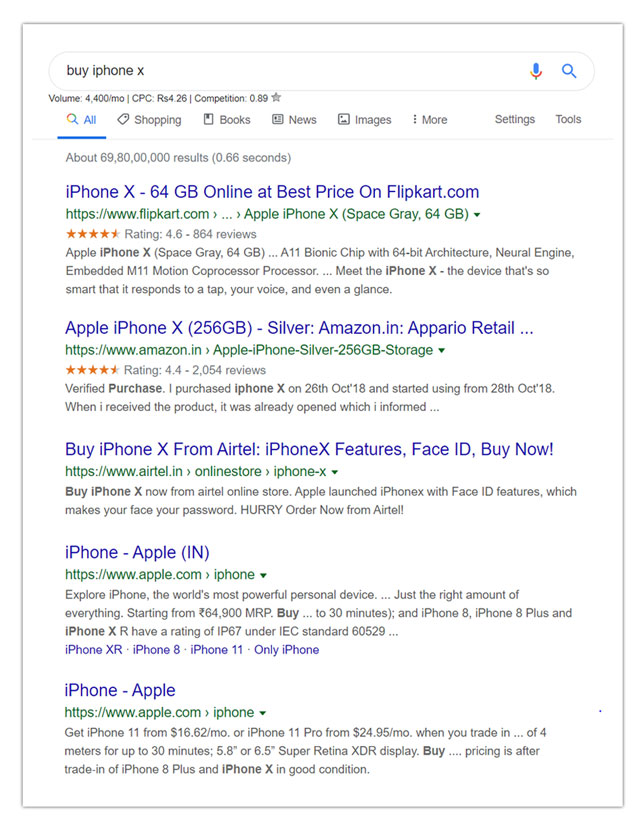Open the More search categories menu
644x830 pixels.
point(430,120)
